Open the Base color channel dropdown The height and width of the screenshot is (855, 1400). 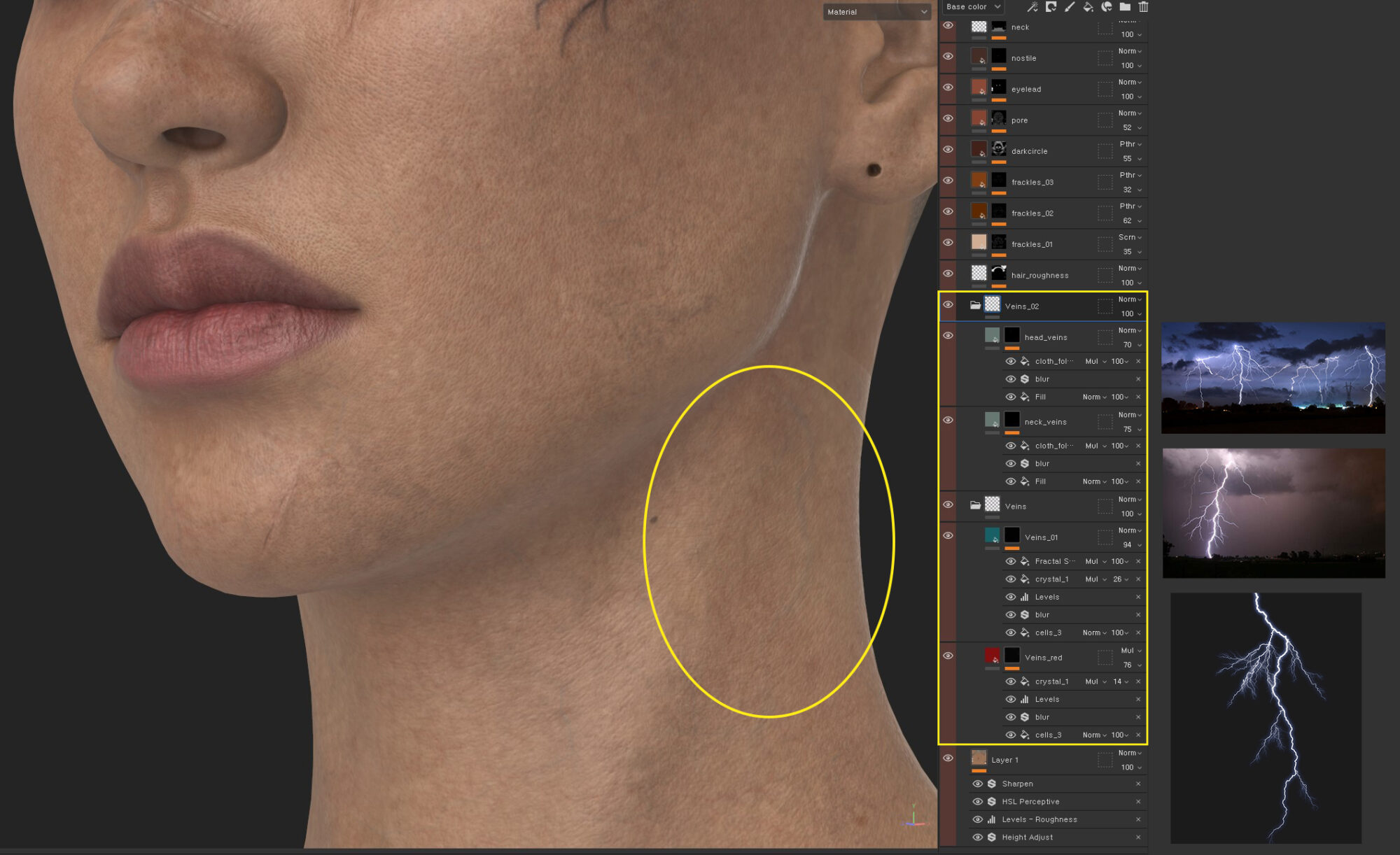(973, 7)
